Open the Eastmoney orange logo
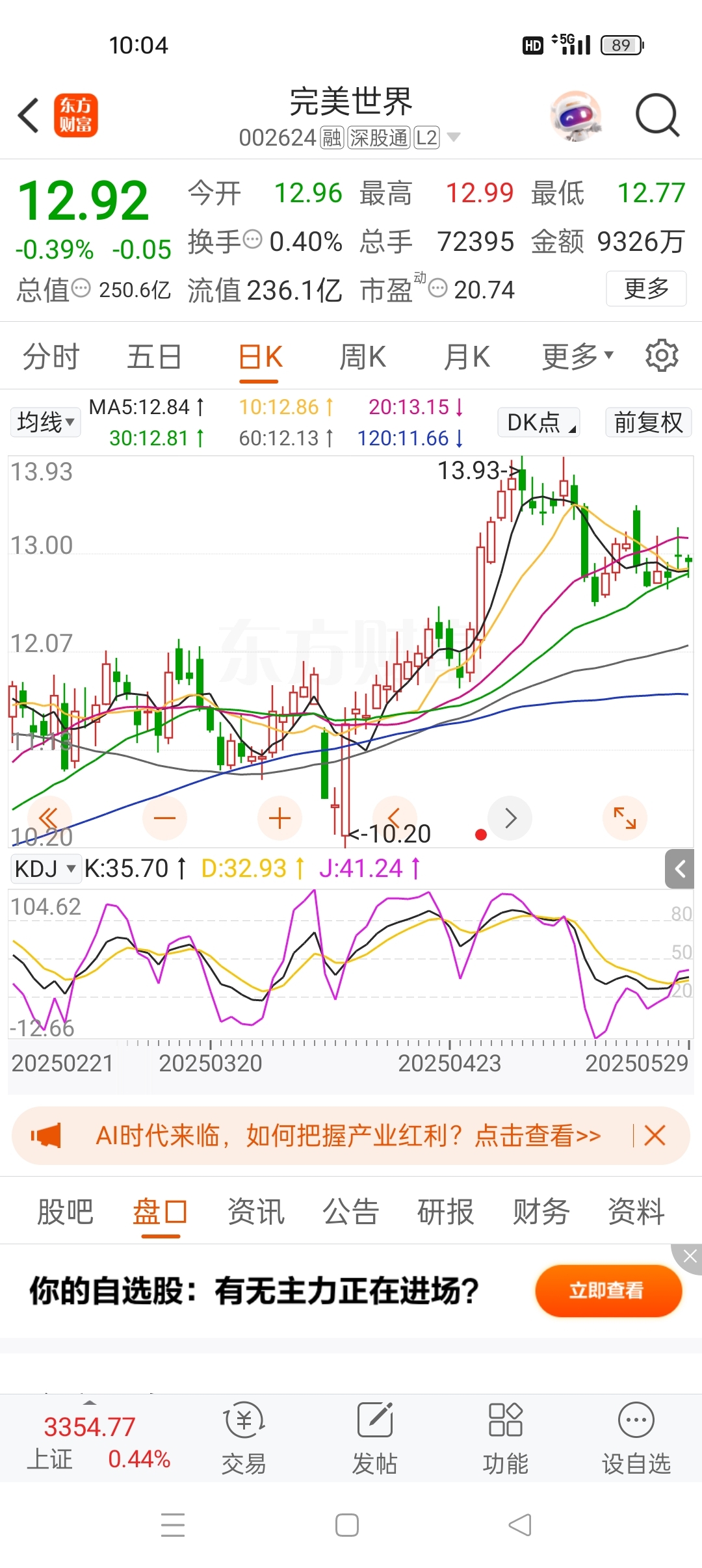Image resolution: width=702 pixels, height=1568 pixels. point(76,115)
